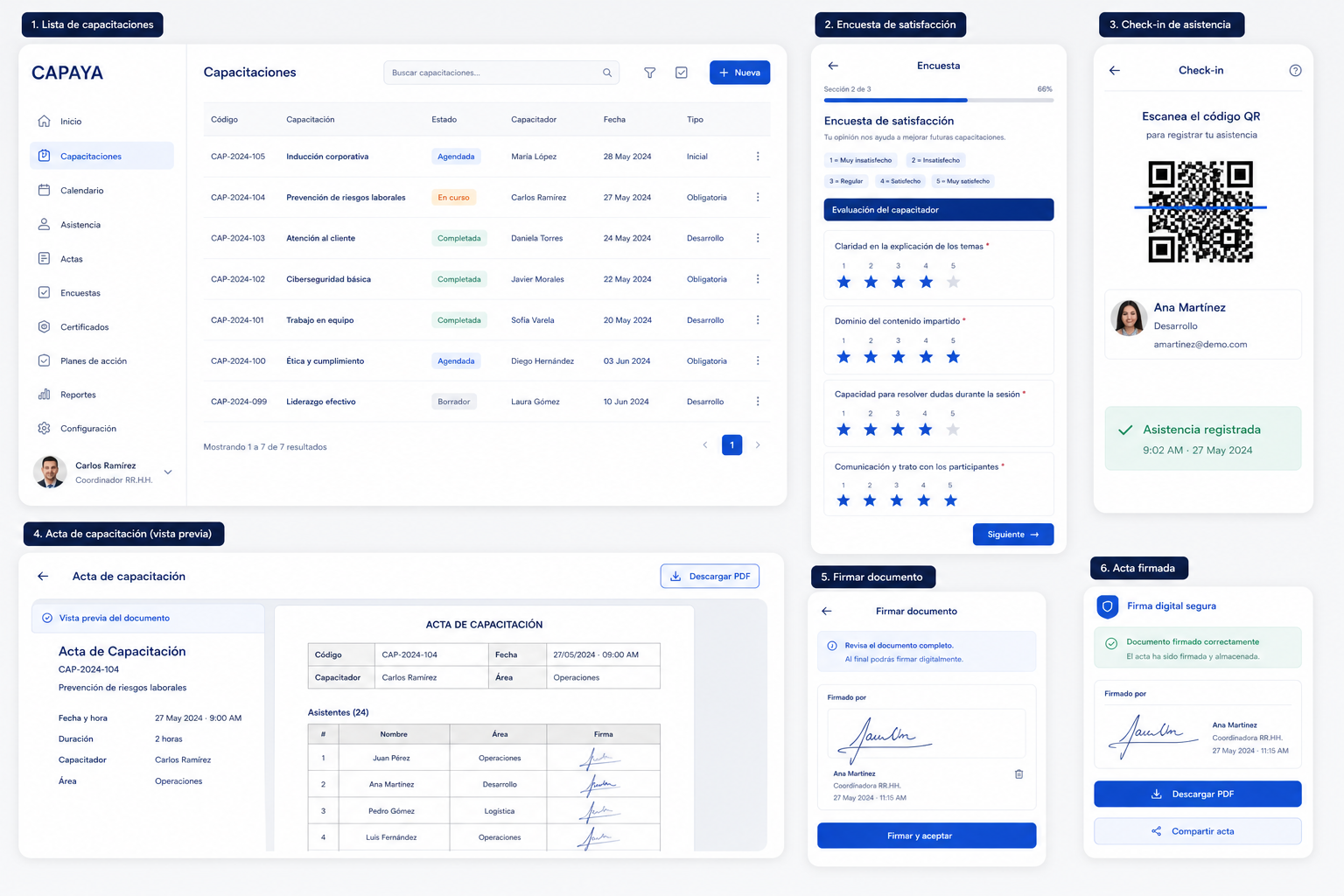Click Descargar PDF on Acta firmada card
Screen dimensions: 1344x896
pos(1198,794)
